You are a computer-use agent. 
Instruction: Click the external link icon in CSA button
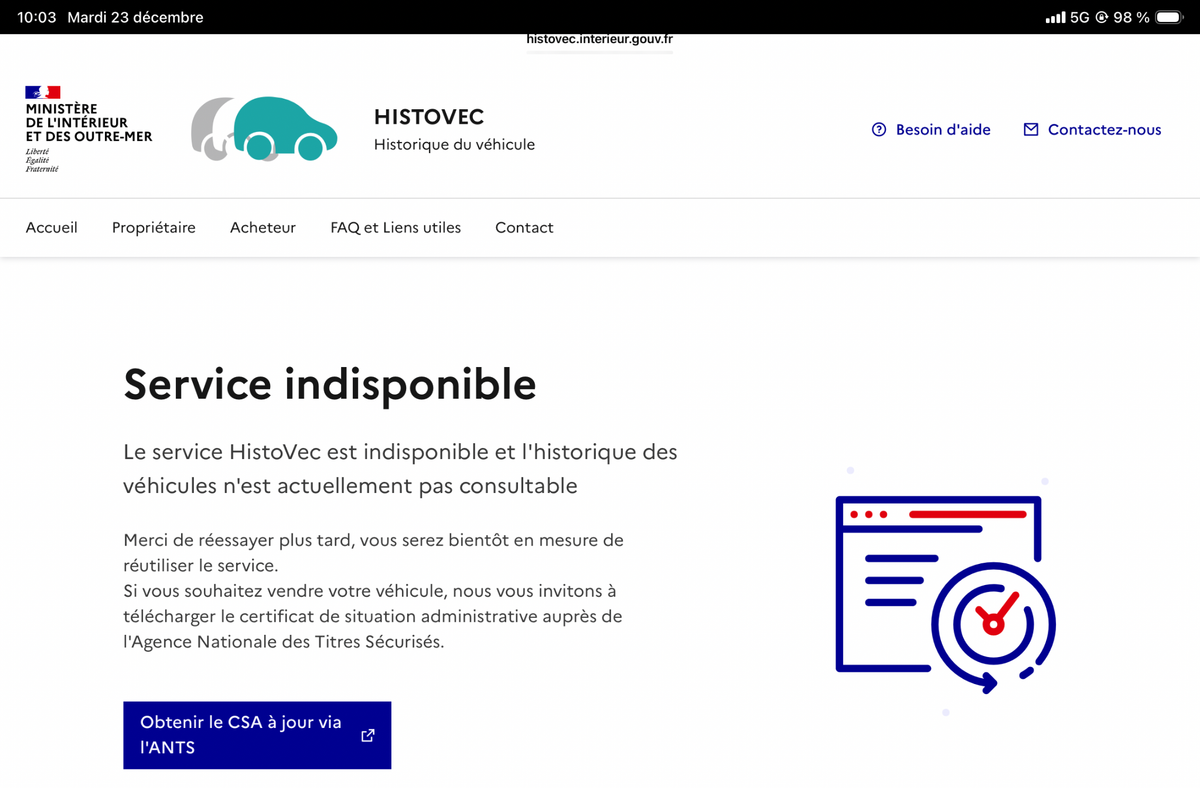[x=367, y=735]
